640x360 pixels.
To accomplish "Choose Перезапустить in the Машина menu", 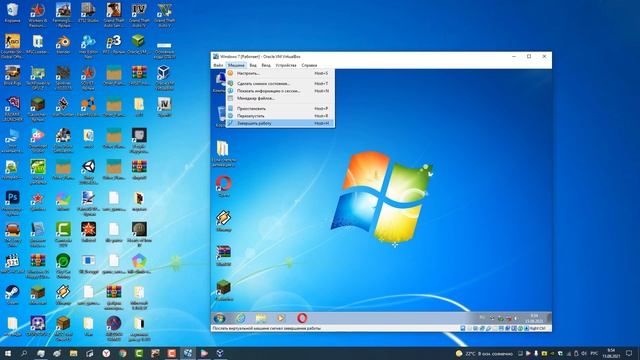I will [280, 116].
